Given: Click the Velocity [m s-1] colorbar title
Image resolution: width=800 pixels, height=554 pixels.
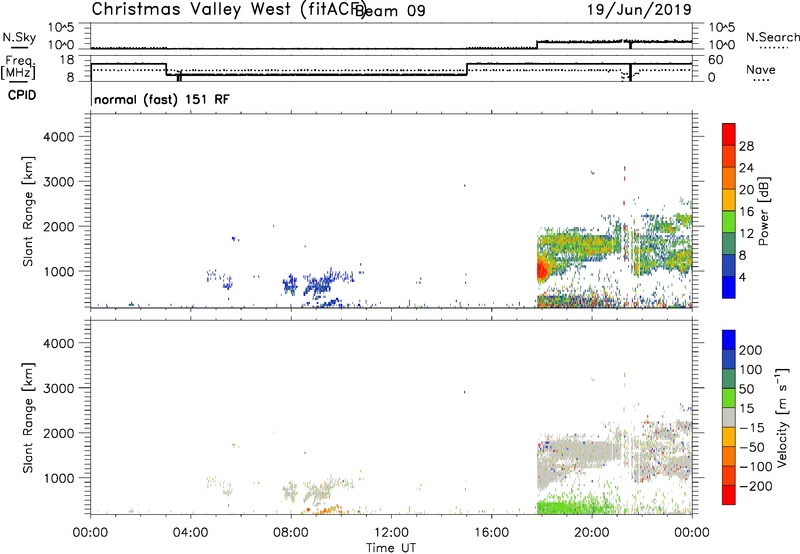Looking at the screenshot, I should point(782,417).
